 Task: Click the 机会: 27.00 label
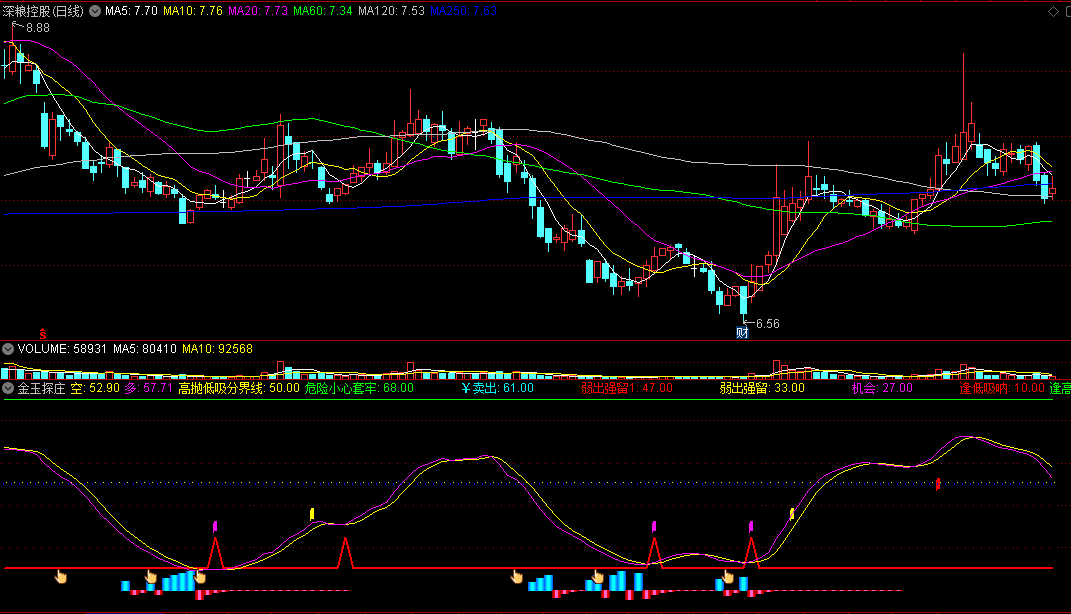pos(882,388)
